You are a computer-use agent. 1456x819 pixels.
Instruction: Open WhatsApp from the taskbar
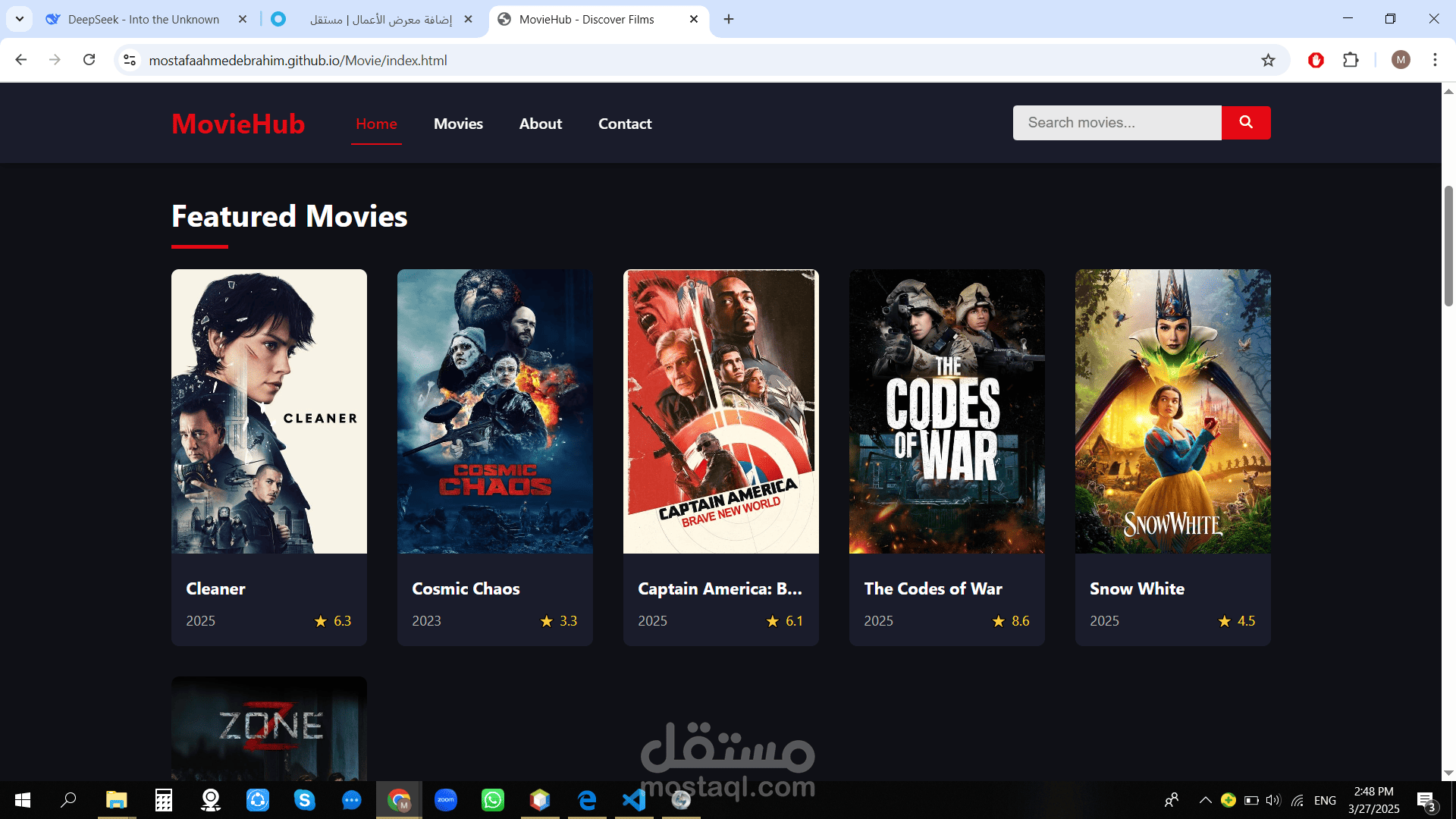click(493, 800)
